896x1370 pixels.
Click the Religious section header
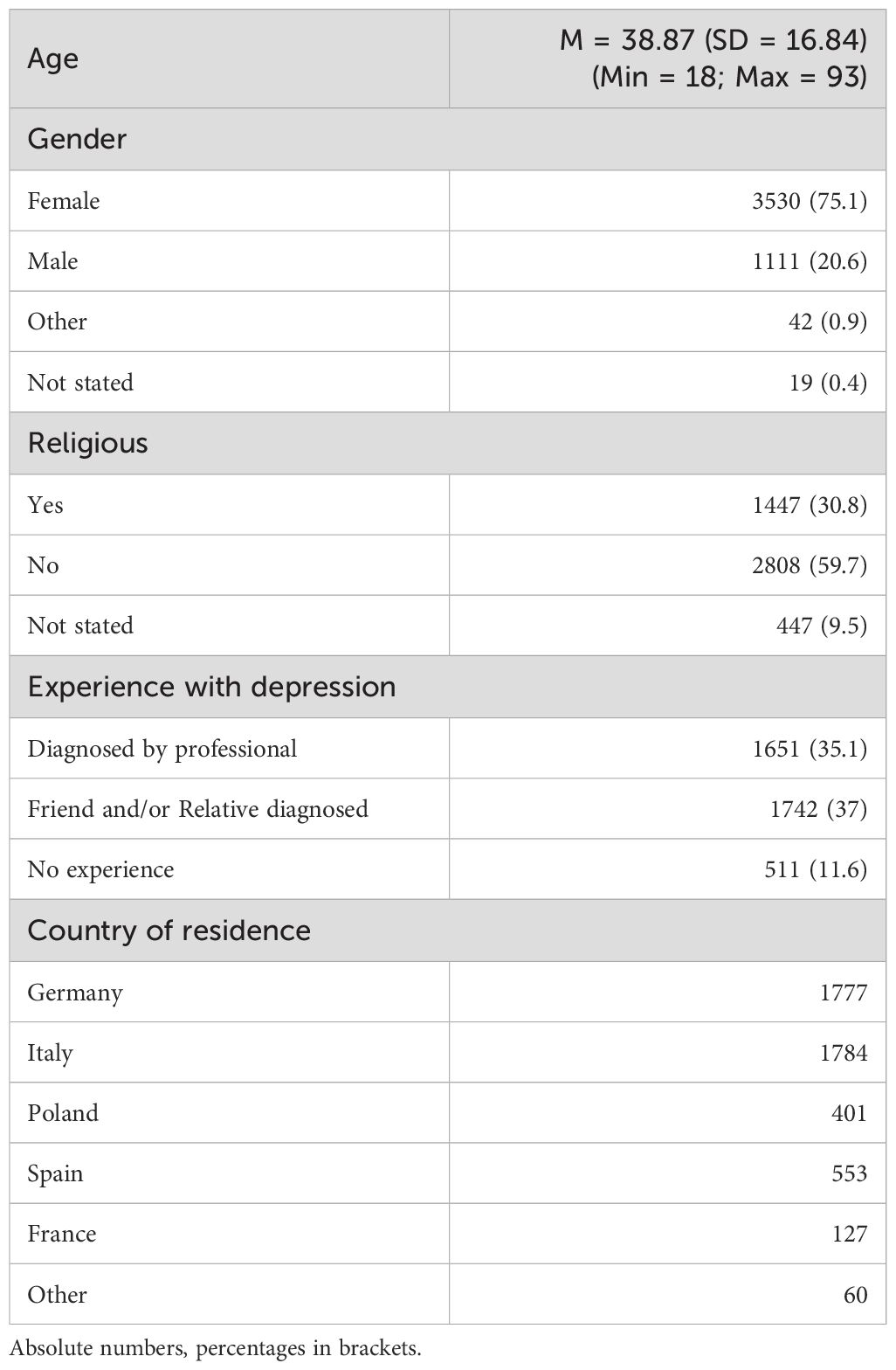(87, 443)
